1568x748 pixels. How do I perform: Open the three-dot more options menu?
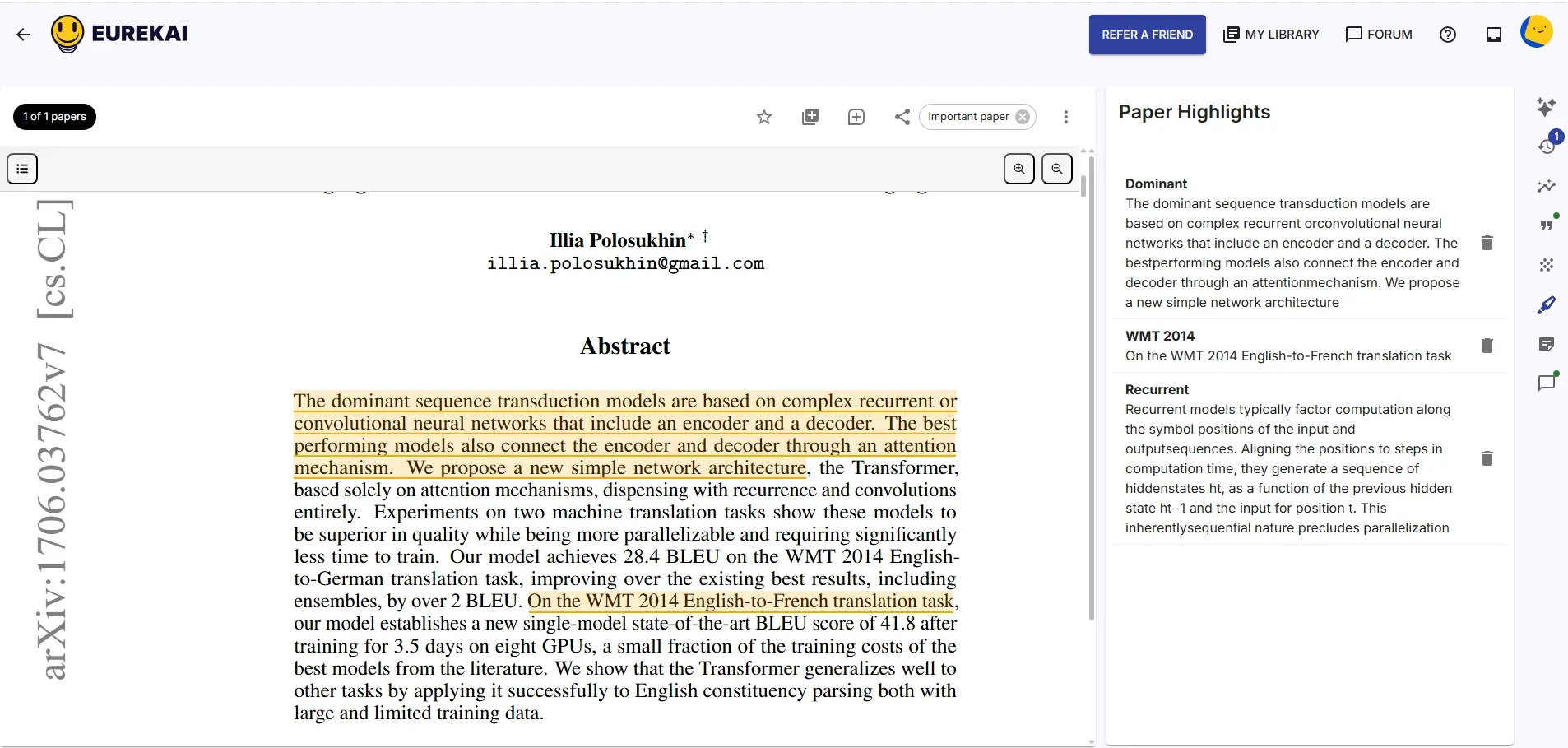point(1066,117)
